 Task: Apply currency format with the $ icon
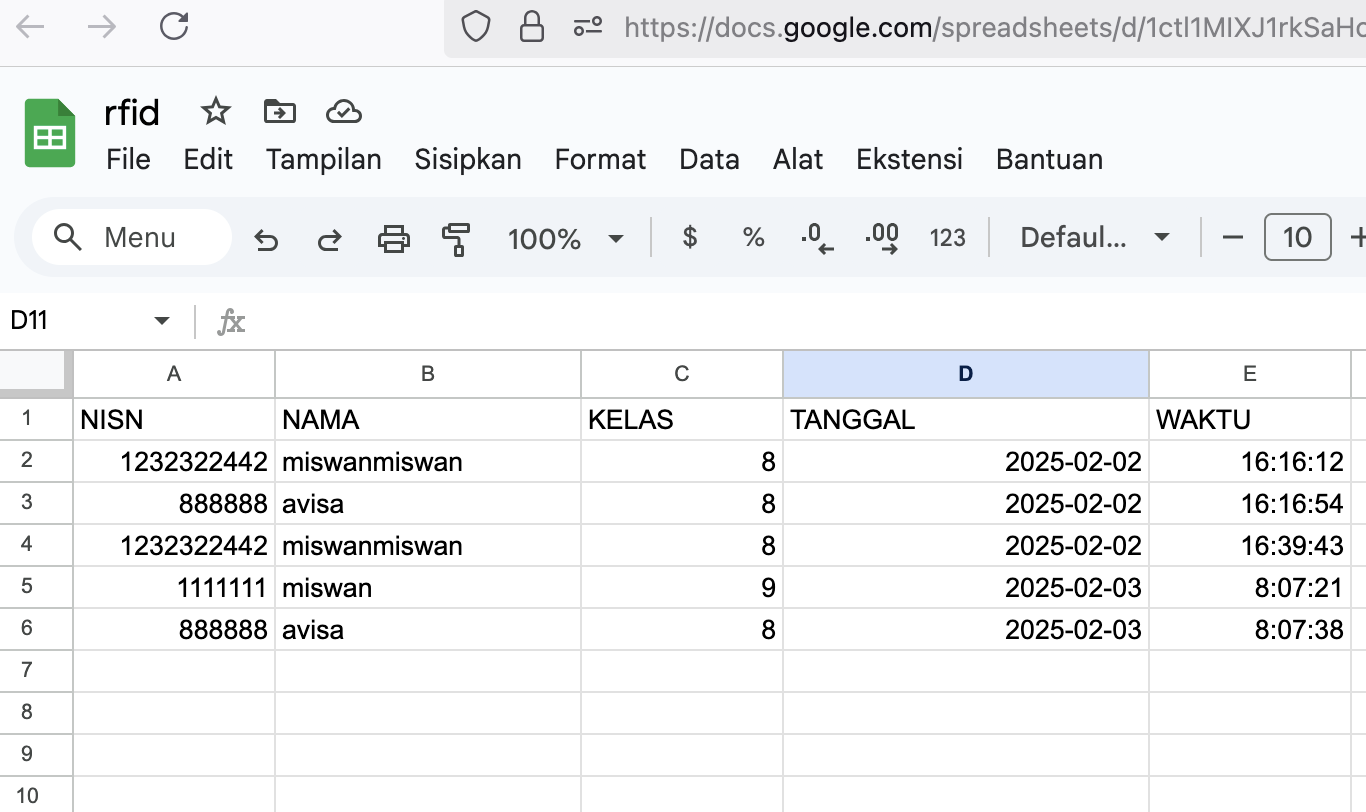pyautogui.click(x=689, y=238)
